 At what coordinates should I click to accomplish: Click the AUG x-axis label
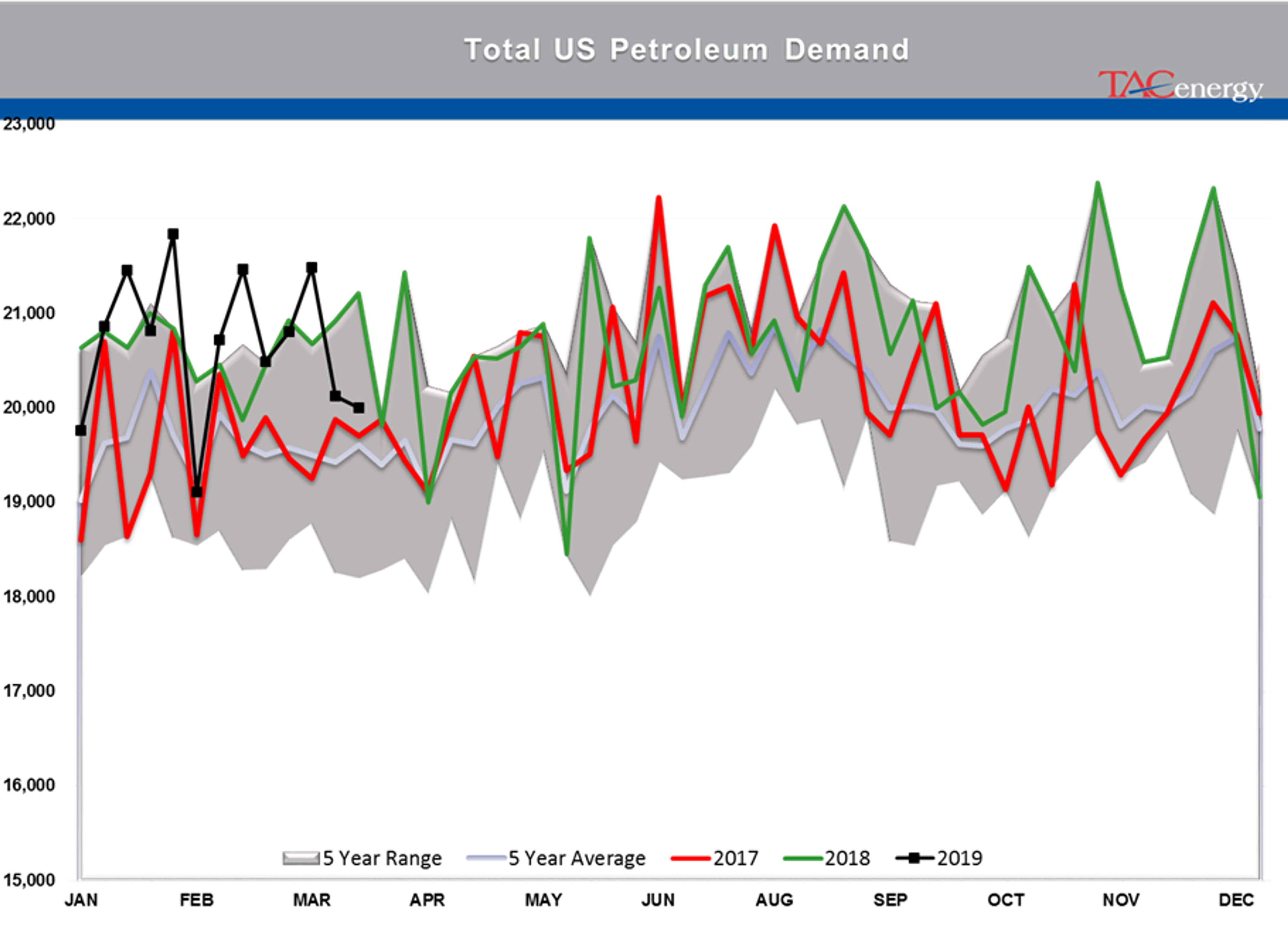[774, 900]
